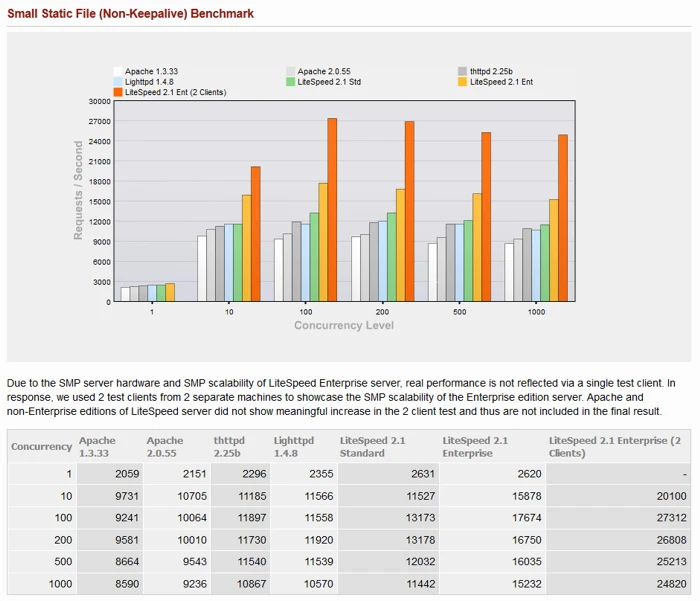
Task: Click the table cell with value 25213
Action: click(618, 562)
